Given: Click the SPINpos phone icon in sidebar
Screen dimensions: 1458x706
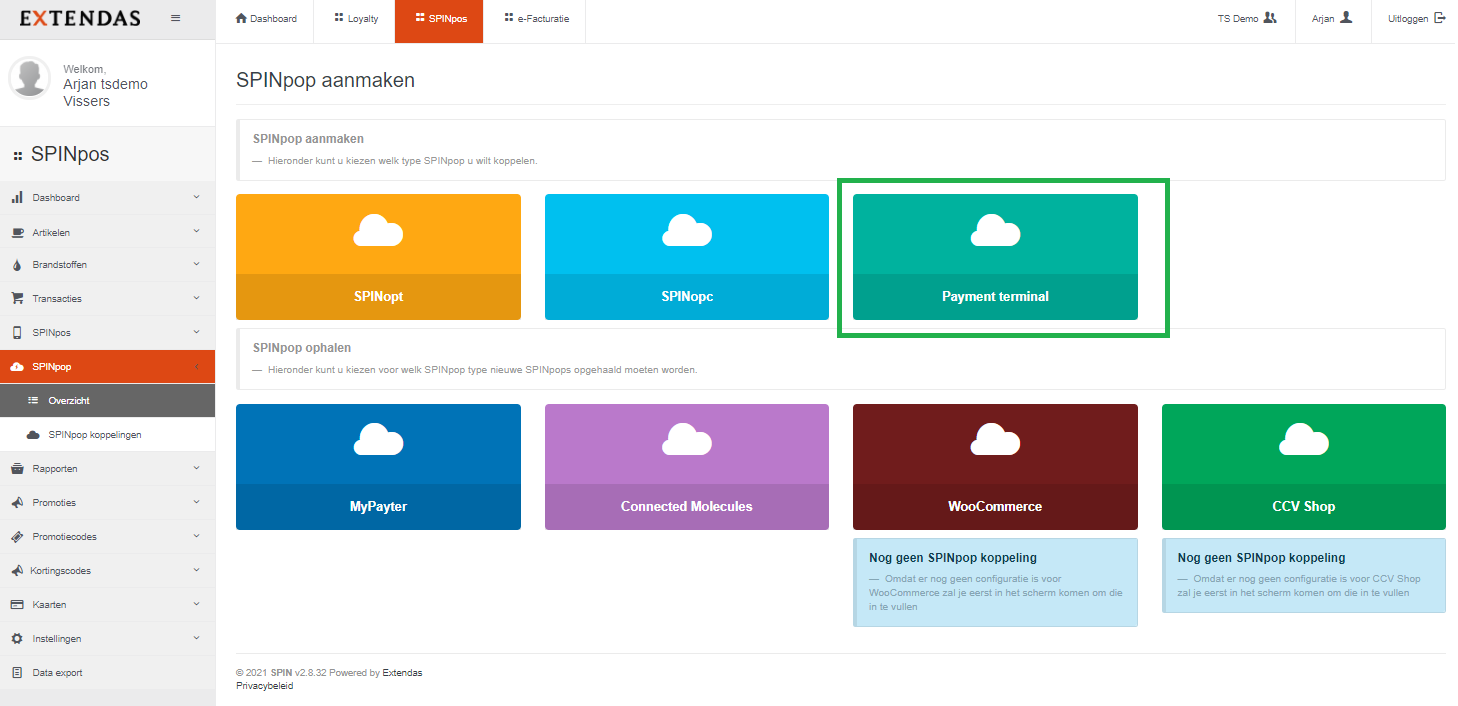Looking at the screenshot, I should coord(17,332).
